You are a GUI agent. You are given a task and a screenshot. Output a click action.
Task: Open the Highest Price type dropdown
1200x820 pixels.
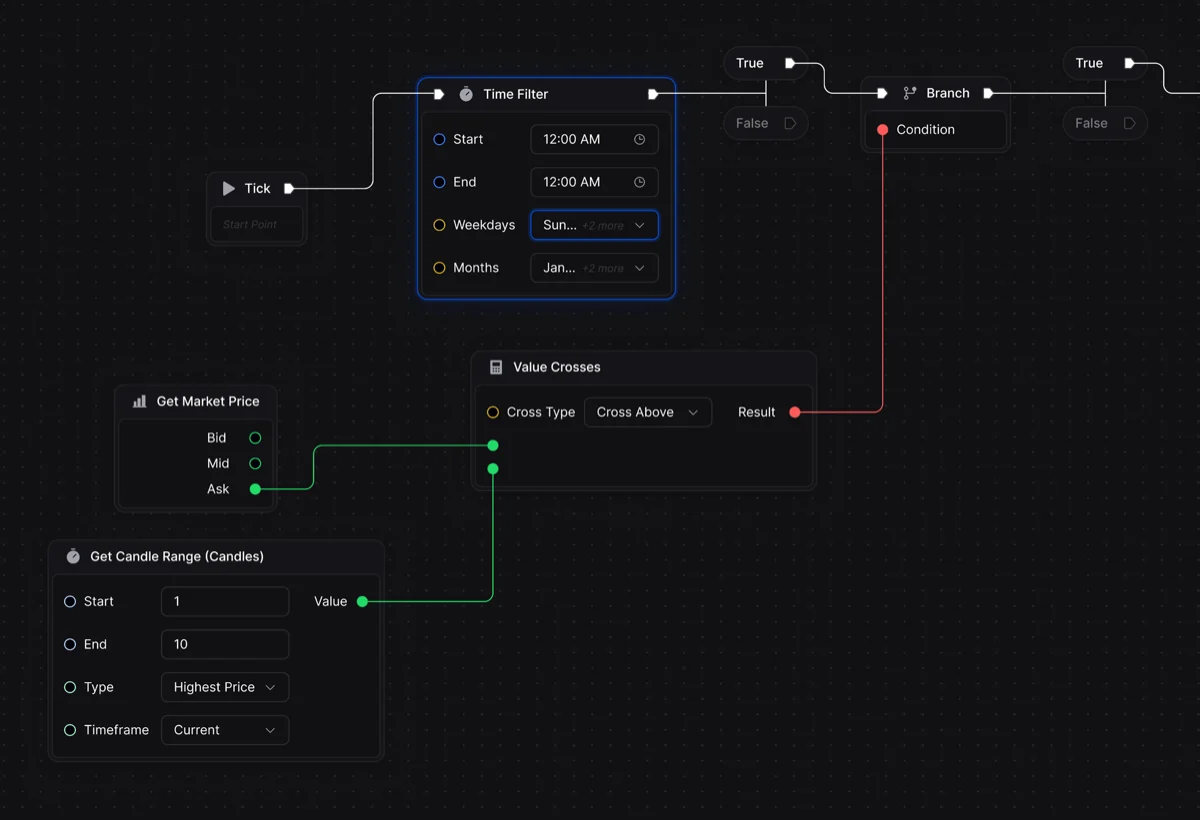225,687
